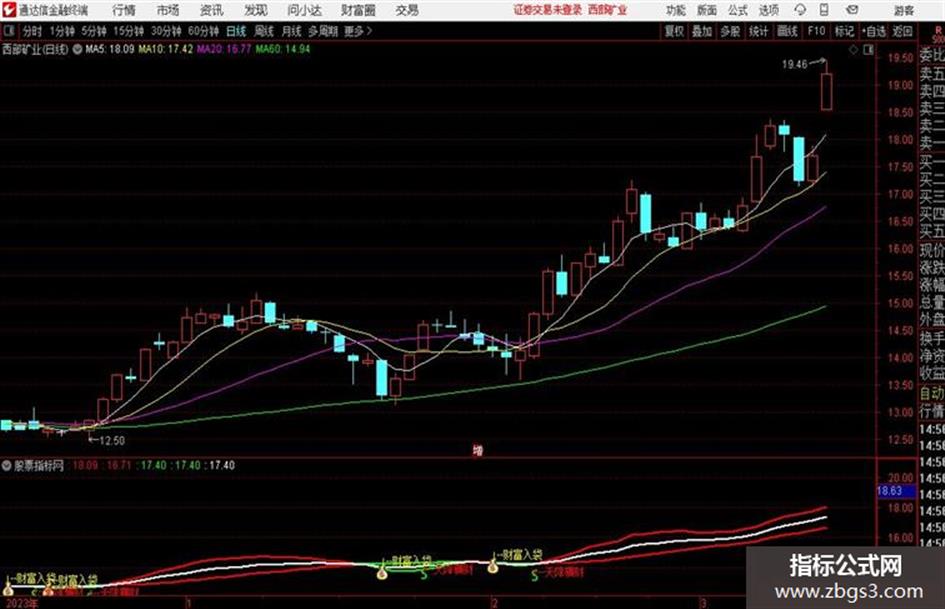This screenshot has height=609, width=945.
Task: Click the 统计 button
Action: [758, 31]
